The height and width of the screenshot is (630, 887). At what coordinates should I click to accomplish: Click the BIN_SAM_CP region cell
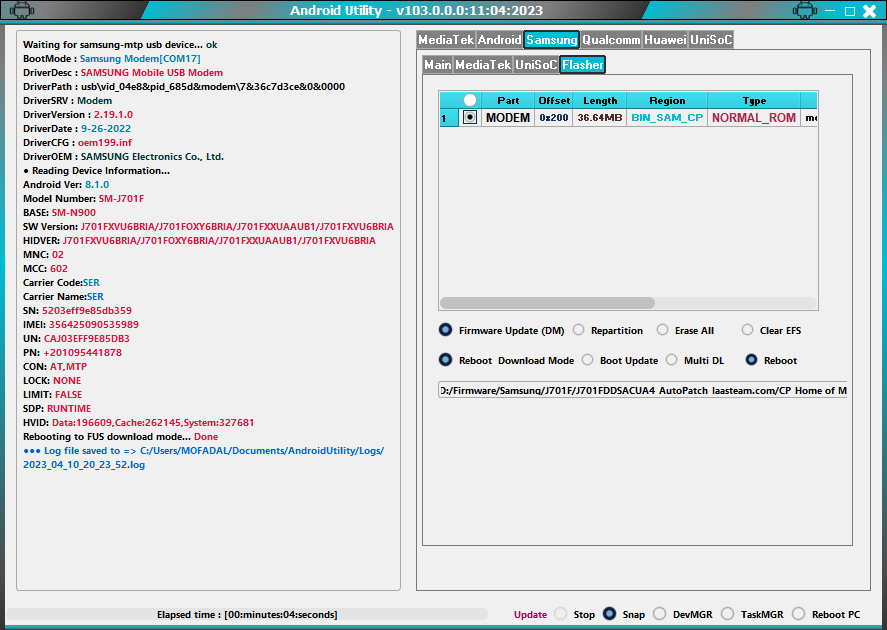[667, 118]
